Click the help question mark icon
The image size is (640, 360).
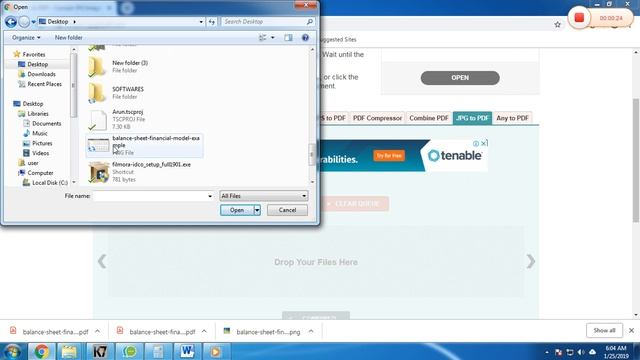coord(305,38)
